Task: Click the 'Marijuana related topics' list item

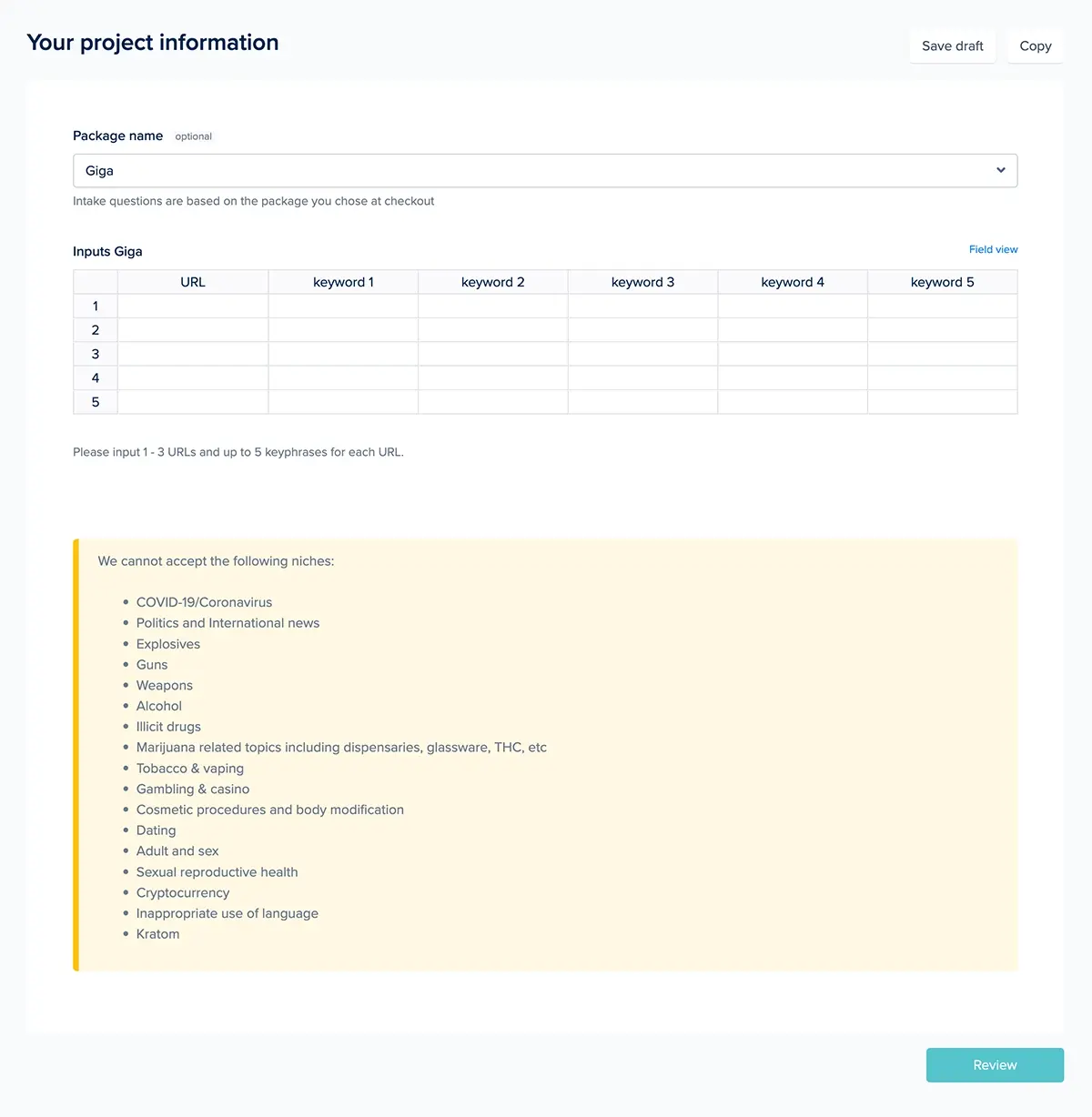Action: [342, 748]
